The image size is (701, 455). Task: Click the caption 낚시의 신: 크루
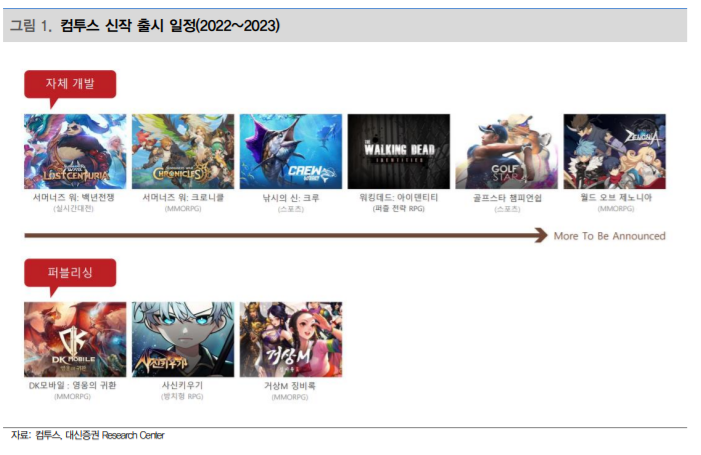291,198
